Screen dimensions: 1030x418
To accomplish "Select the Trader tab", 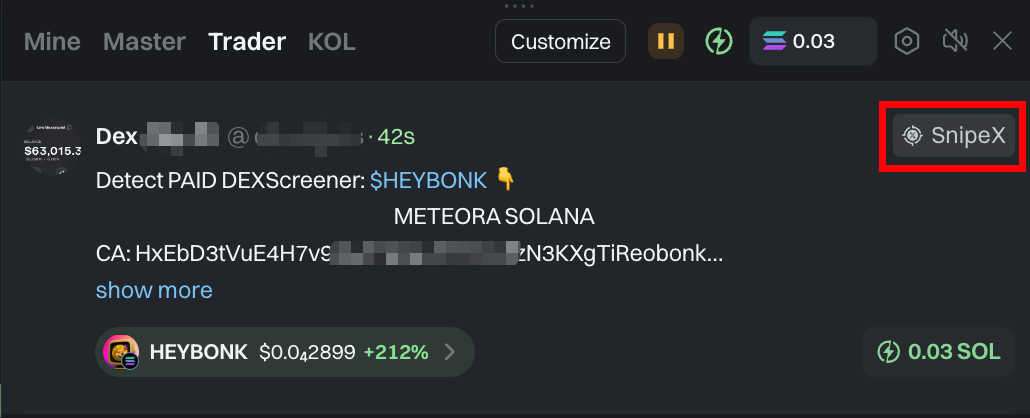I will (247, 42).
